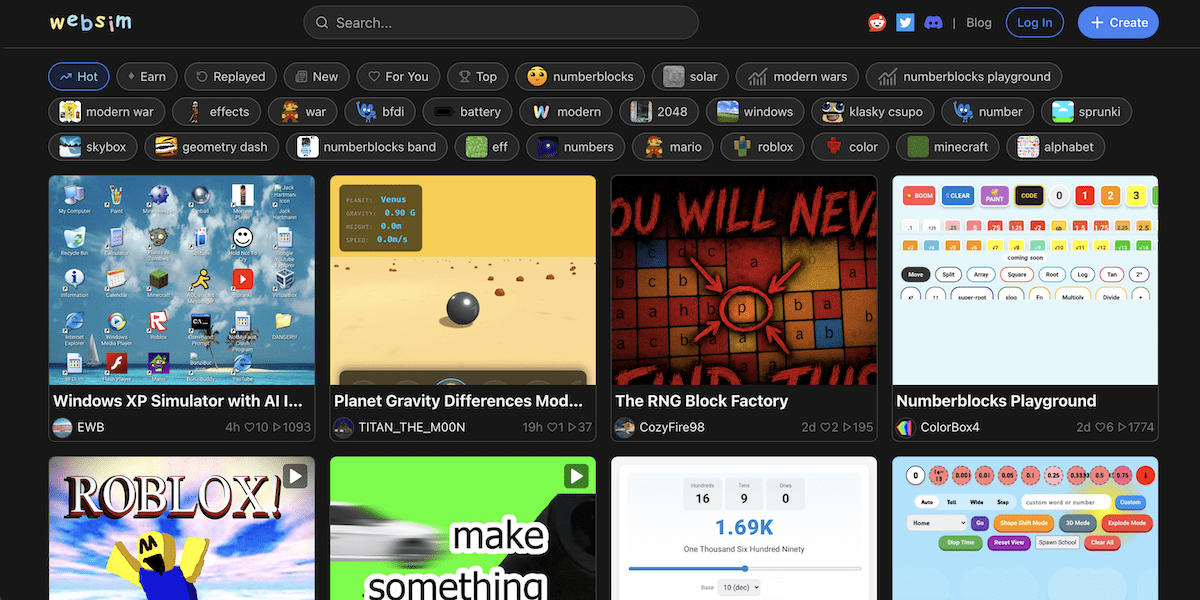Click heart icon on RNG Block Factory card
Viewport: 1200px width, 600px height.
(x=827, y=427)
